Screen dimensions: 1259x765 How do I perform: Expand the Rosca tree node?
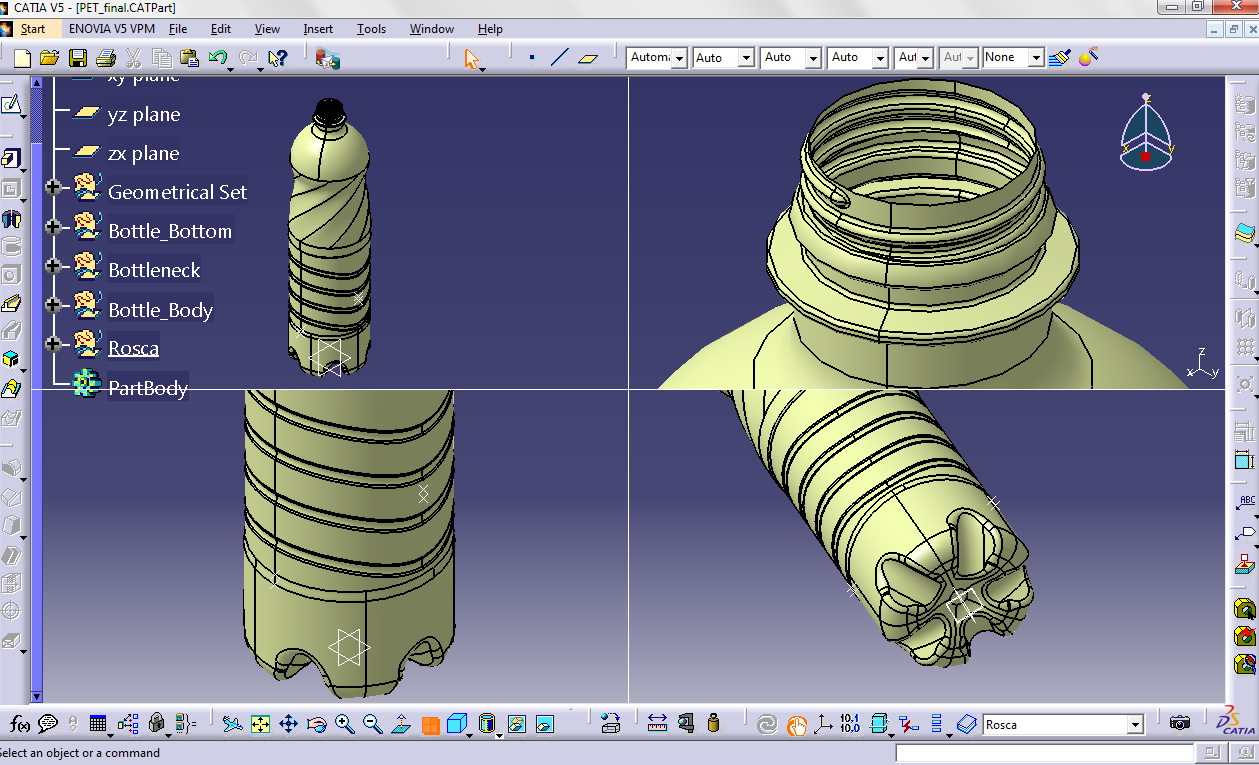[53, 344]
